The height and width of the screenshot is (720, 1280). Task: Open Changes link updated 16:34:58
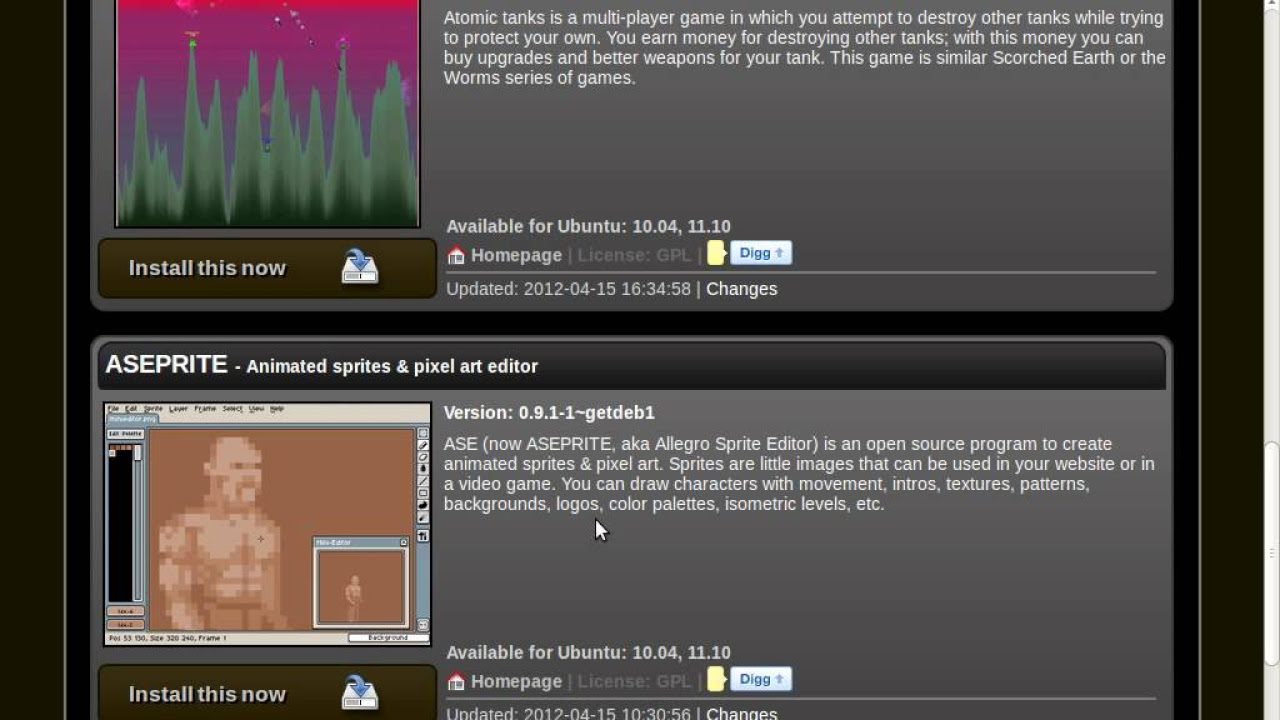[x=741, y=289]
